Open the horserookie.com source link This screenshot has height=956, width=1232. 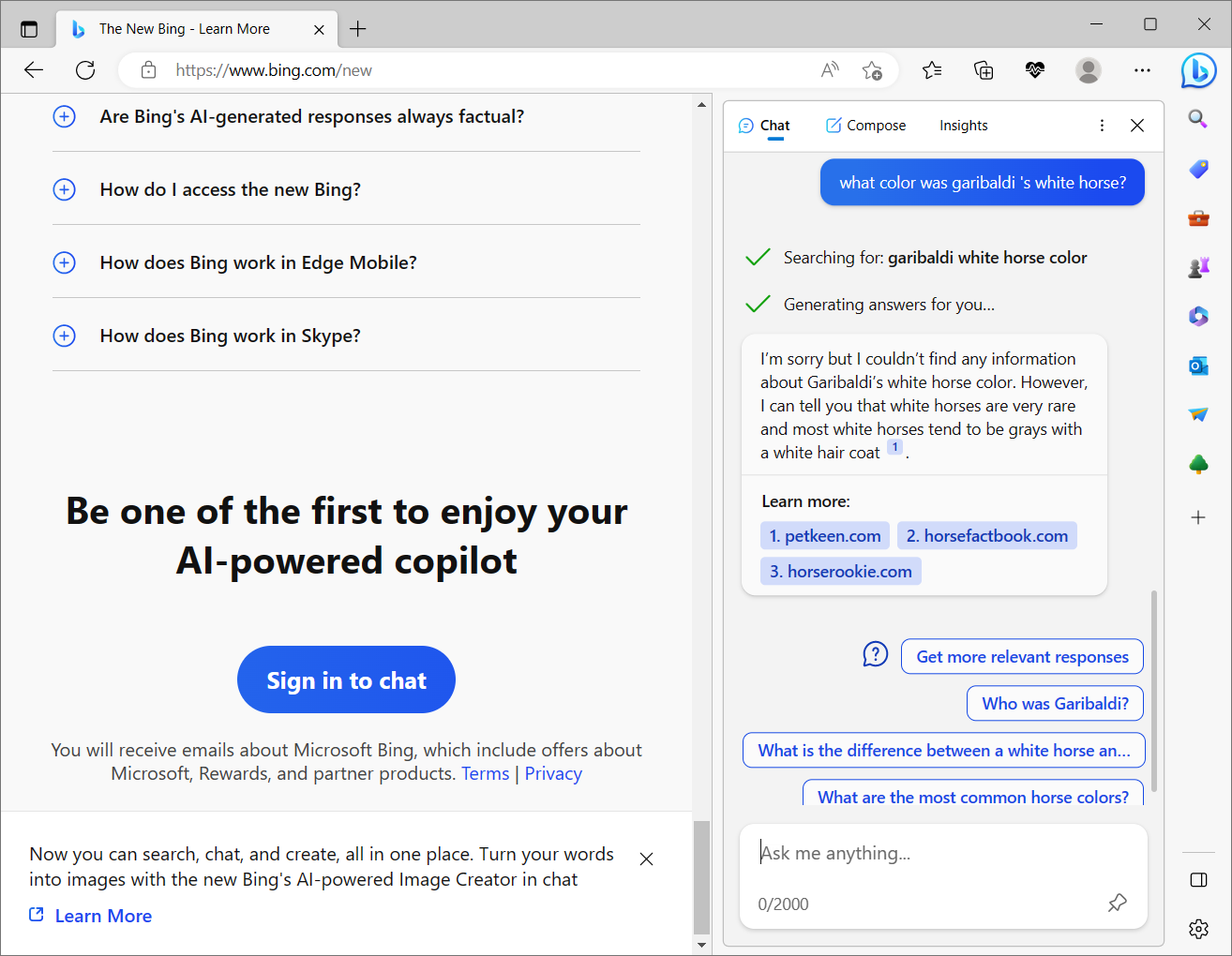[841, 571]
